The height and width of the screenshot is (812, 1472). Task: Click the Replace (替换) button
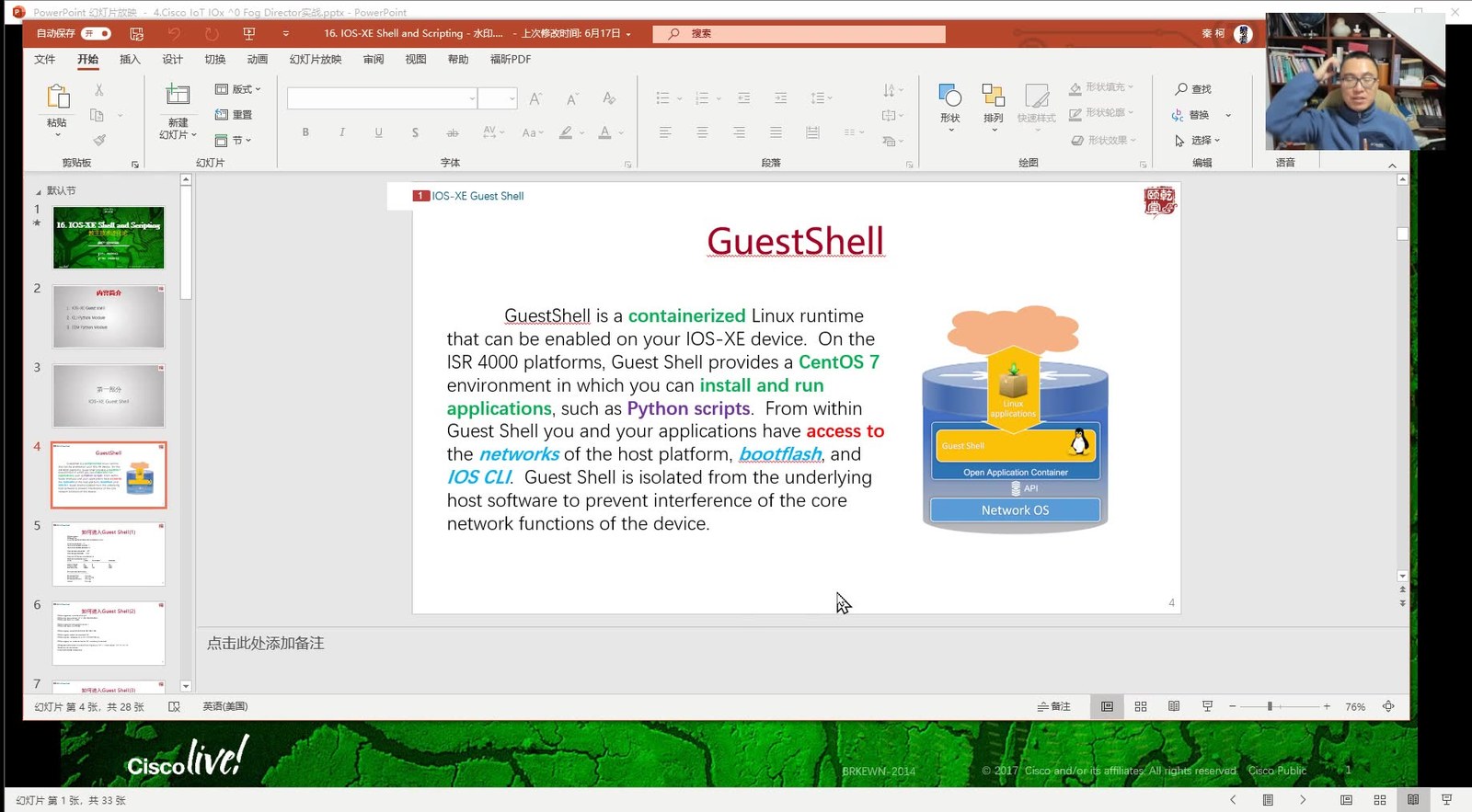click(1190, 115)
